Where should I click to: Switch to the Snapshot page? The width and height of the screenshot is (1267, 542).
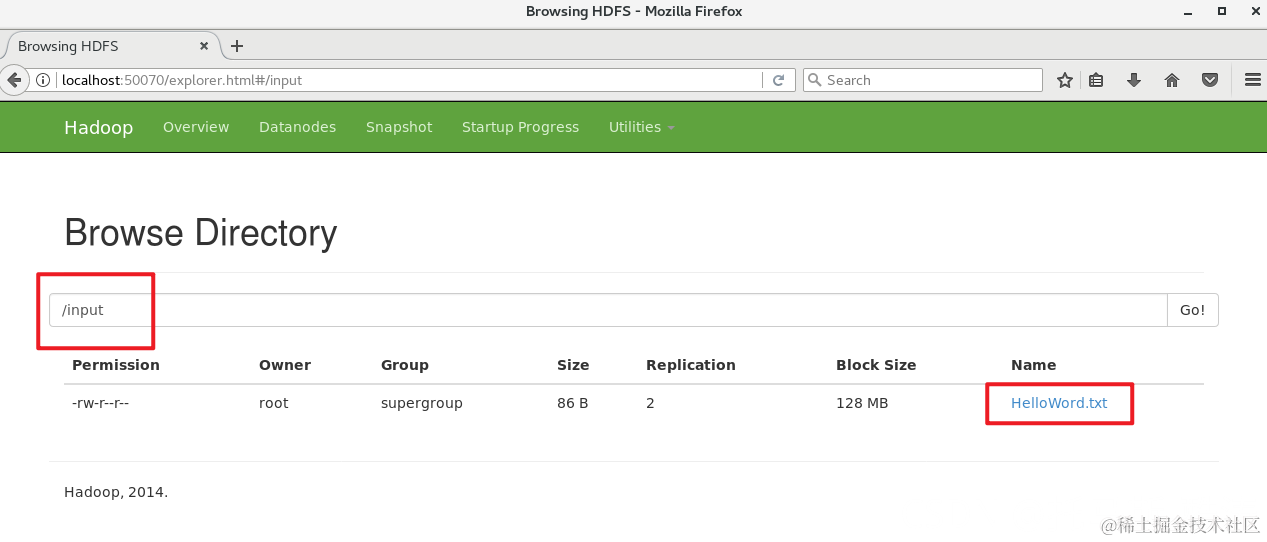pyautogui.click(x=399, y=127)
